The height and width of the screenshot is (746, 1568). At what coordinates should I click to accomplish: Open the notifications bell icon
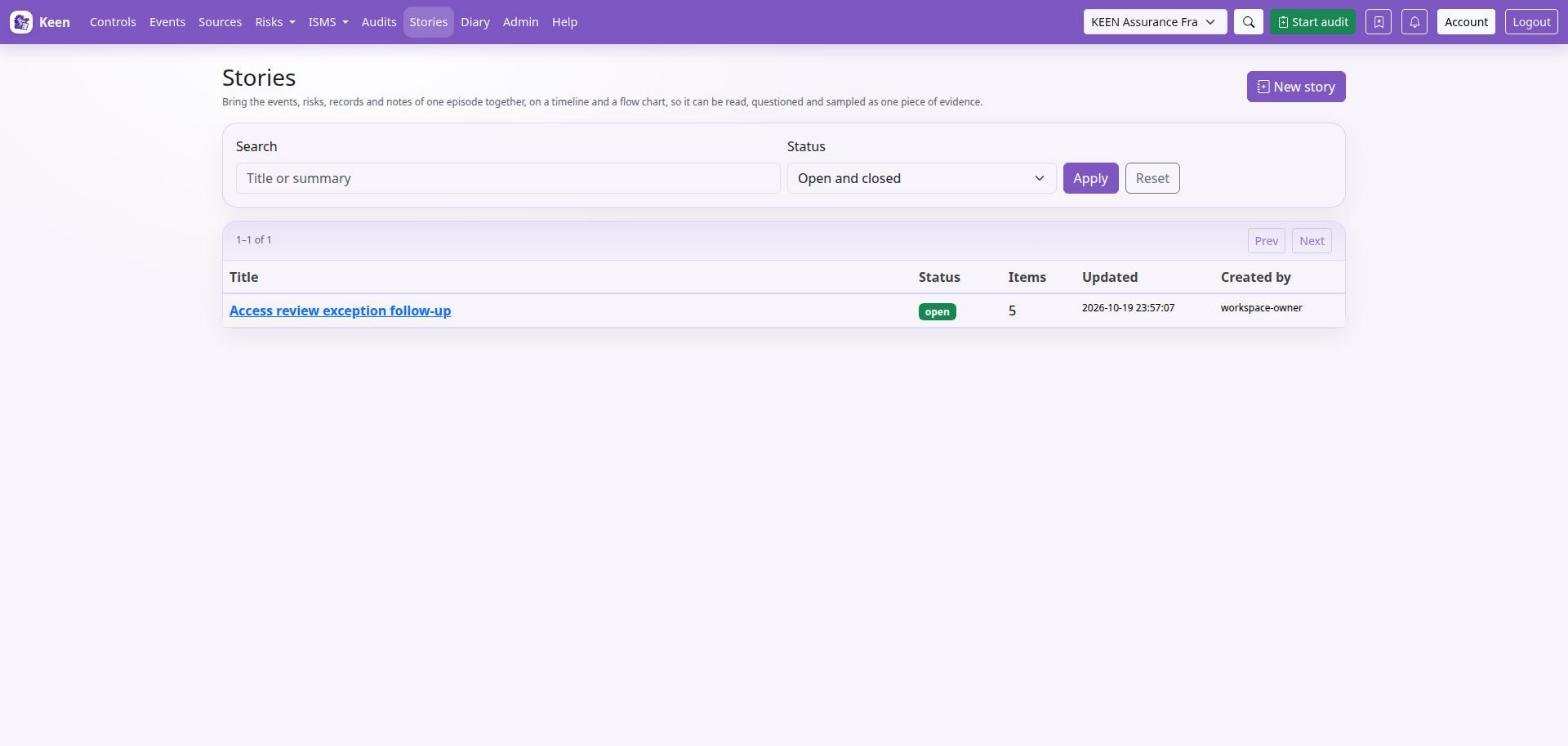point(1414,22)
